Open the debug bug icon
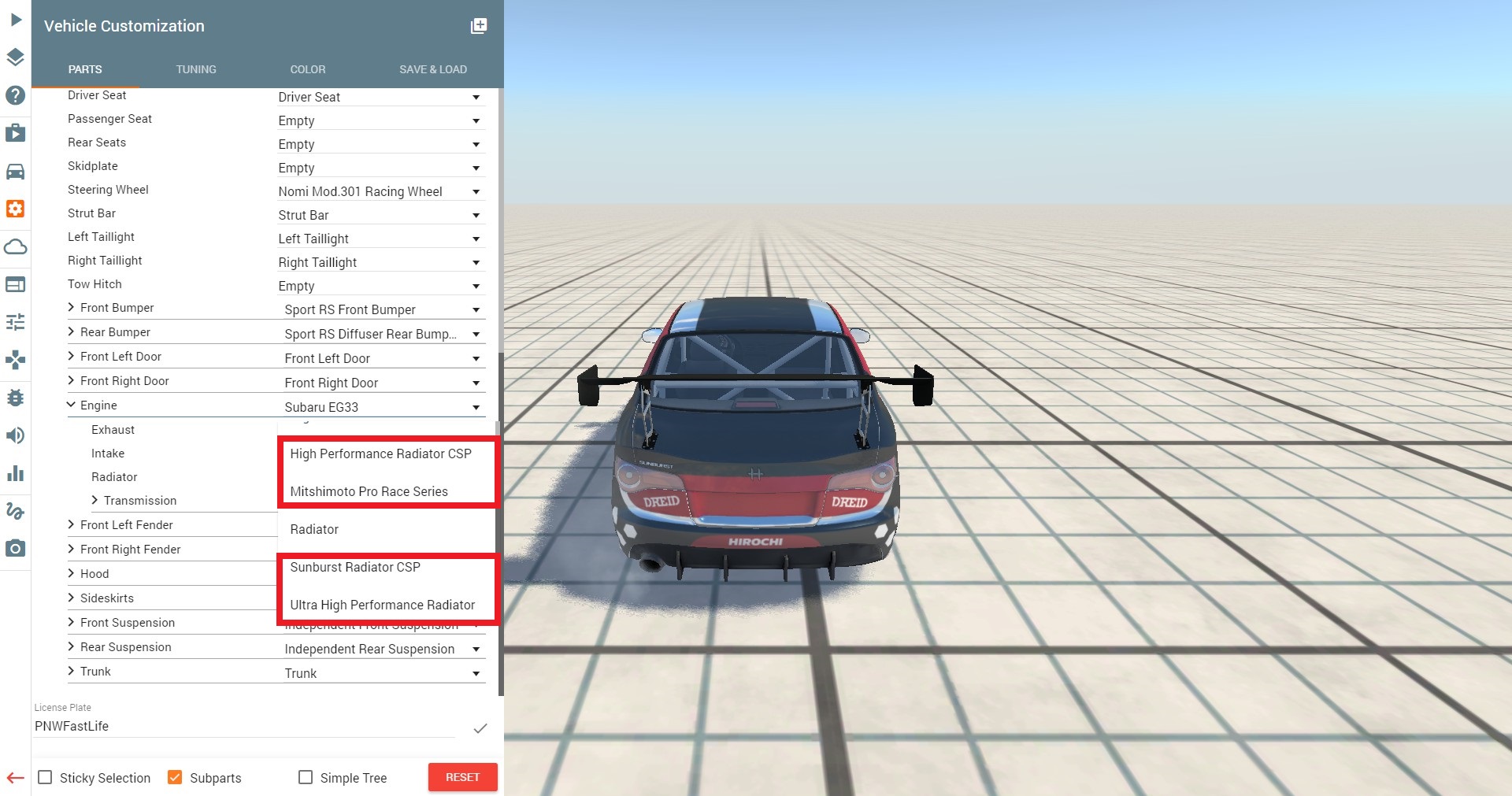The height and width of the screenshot is (796, 1512). [16, 398]
